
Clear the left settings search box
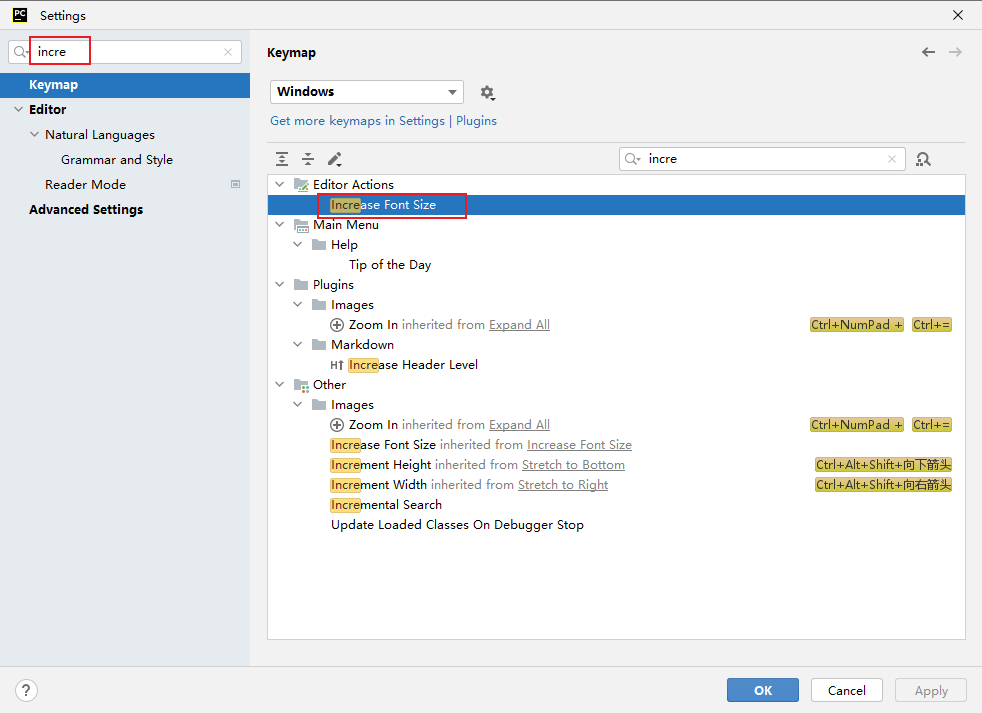[228, 52]
